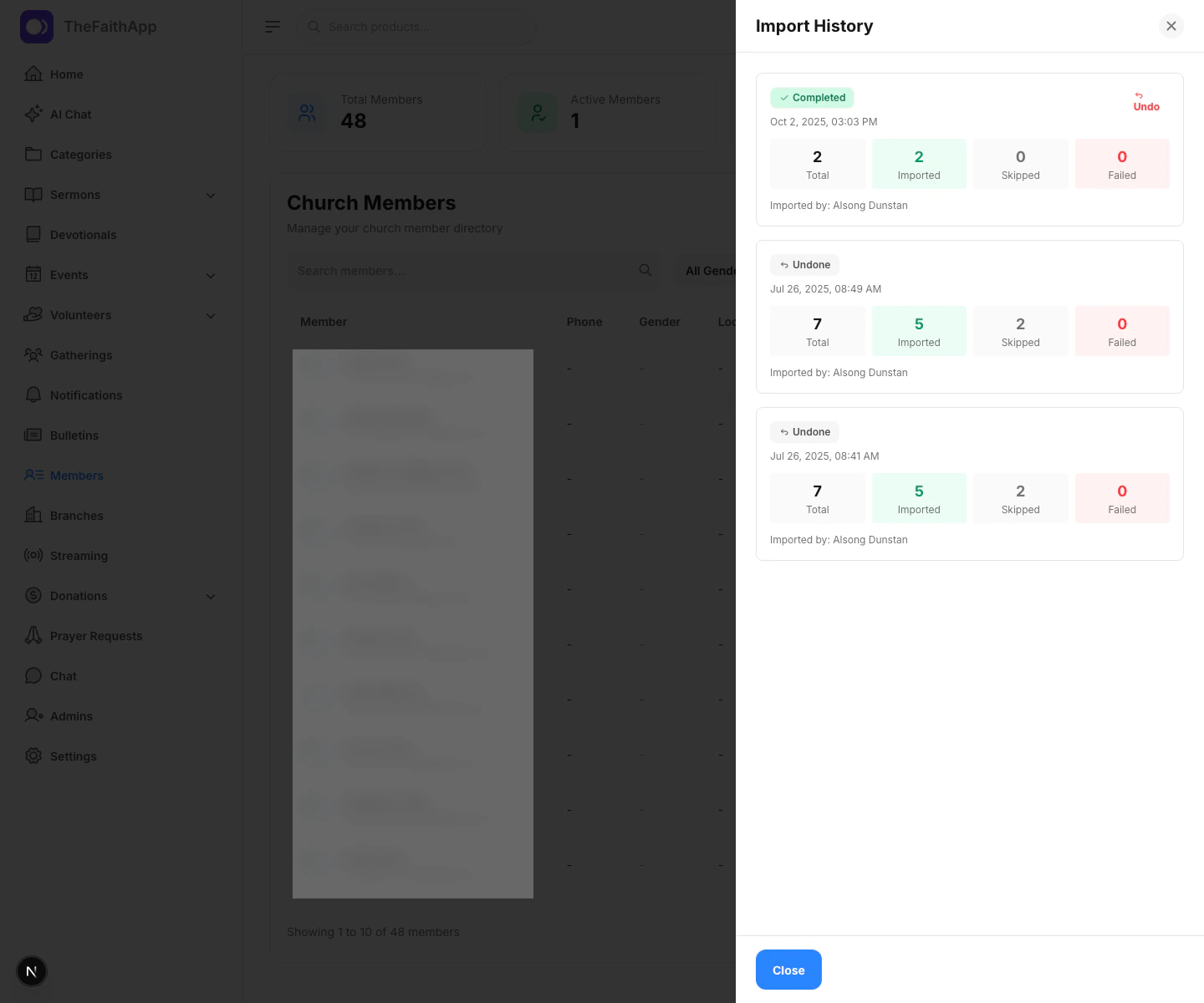Click the Total Members people icon

point(307,112)
